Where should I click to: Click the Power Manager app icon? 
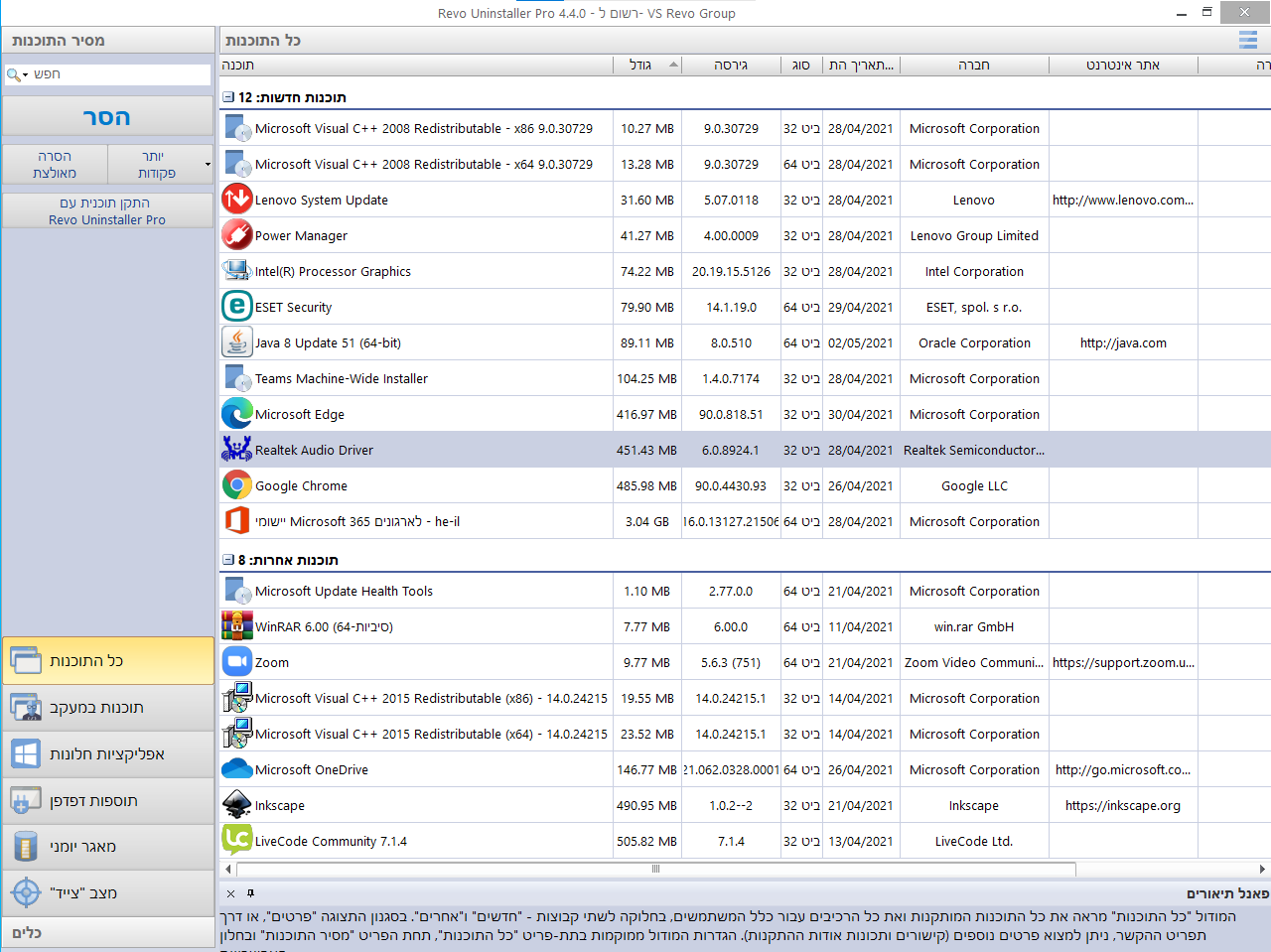[x=237, y=235]
